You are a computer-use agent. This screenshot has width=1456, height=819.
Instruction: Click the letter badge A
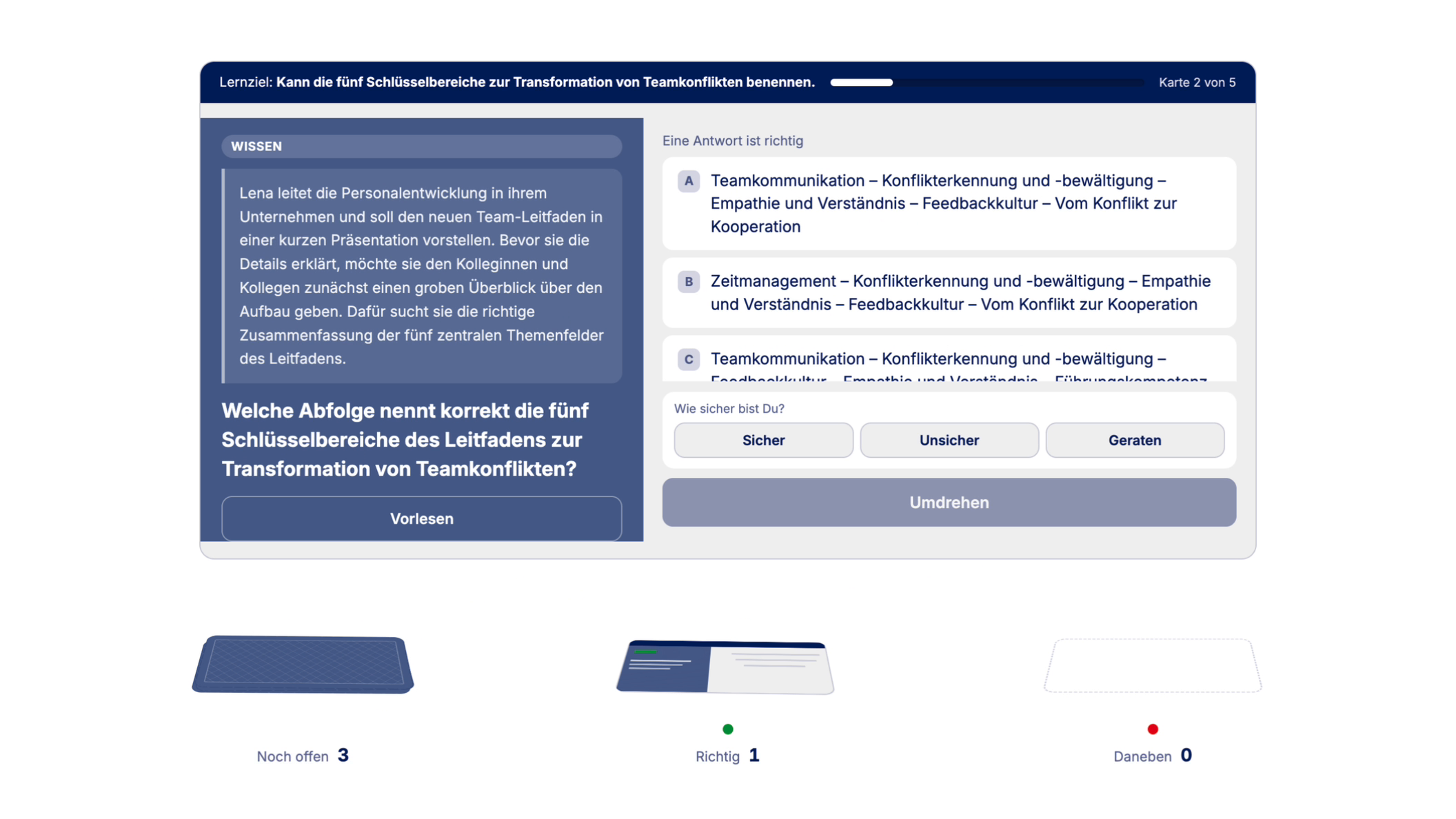(x=688, y=181)
